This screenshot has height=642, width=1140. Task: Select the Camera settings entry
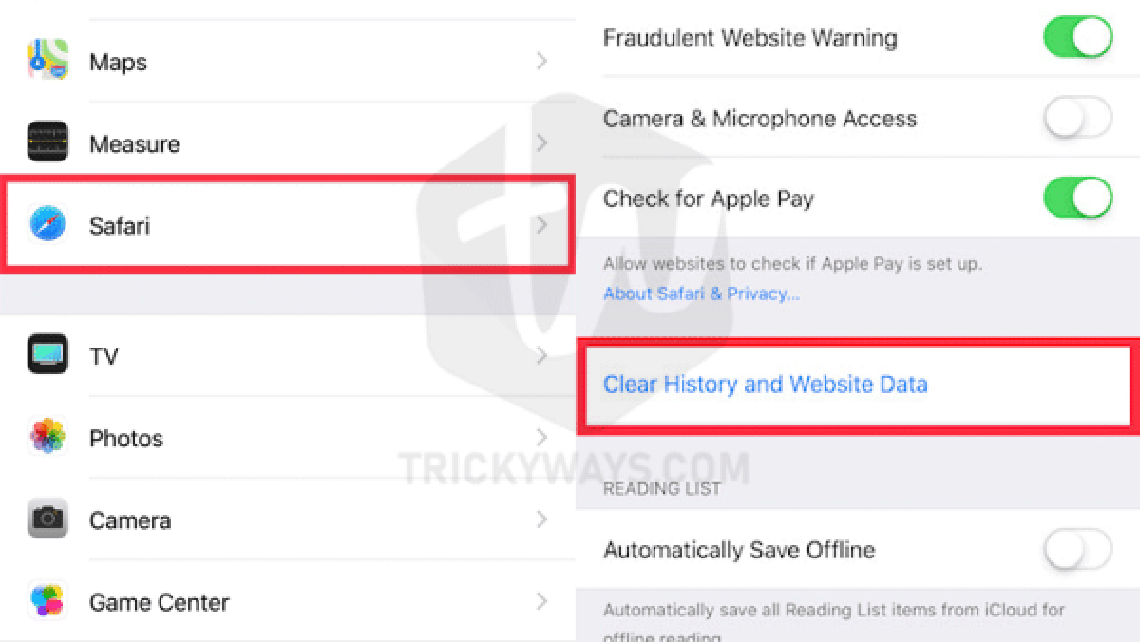[288, 519]
